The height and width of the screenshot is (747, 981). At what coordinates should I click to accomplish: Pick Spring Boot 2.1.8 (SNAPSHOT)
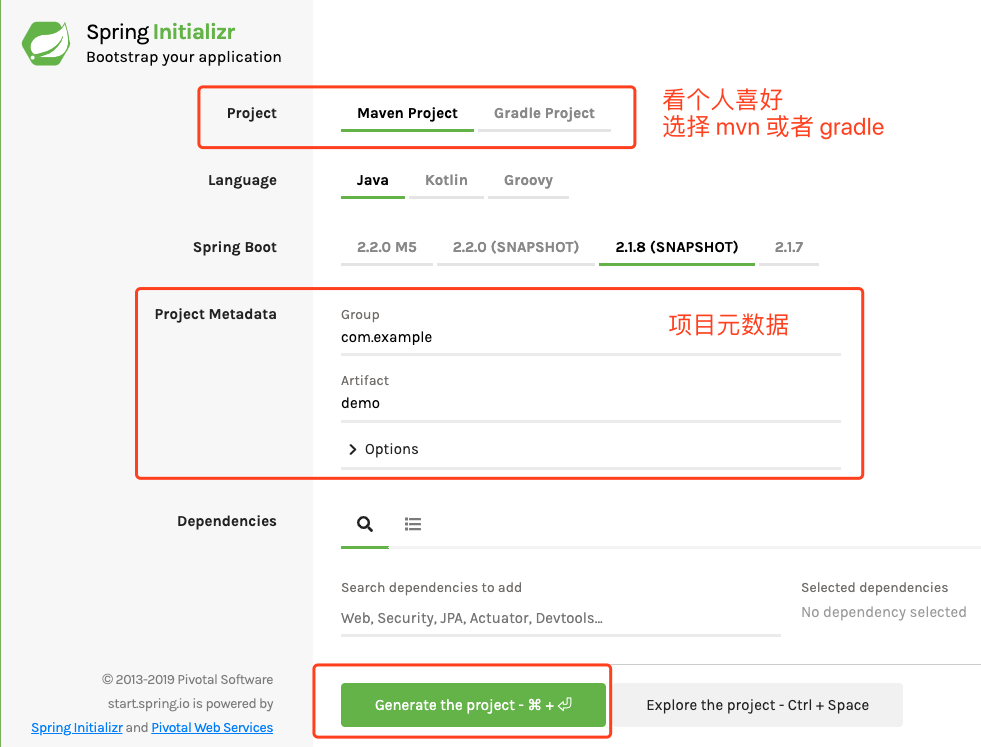[677, 247]
